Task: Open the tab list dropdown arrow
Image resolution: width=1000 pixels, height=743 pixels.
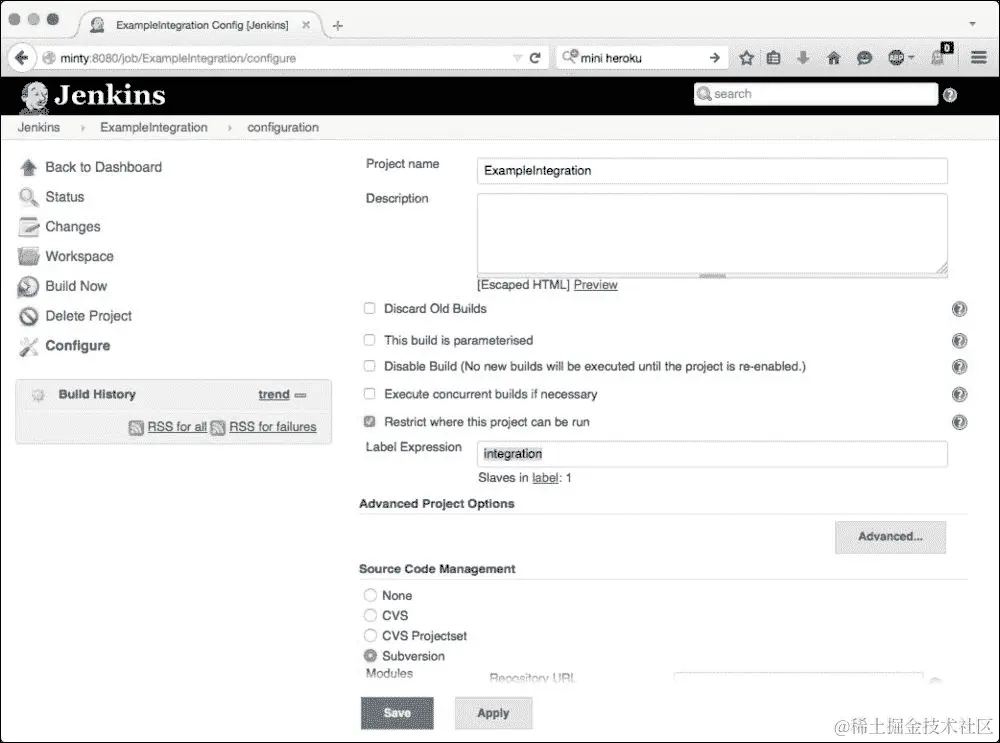Action: click(973, 24)
